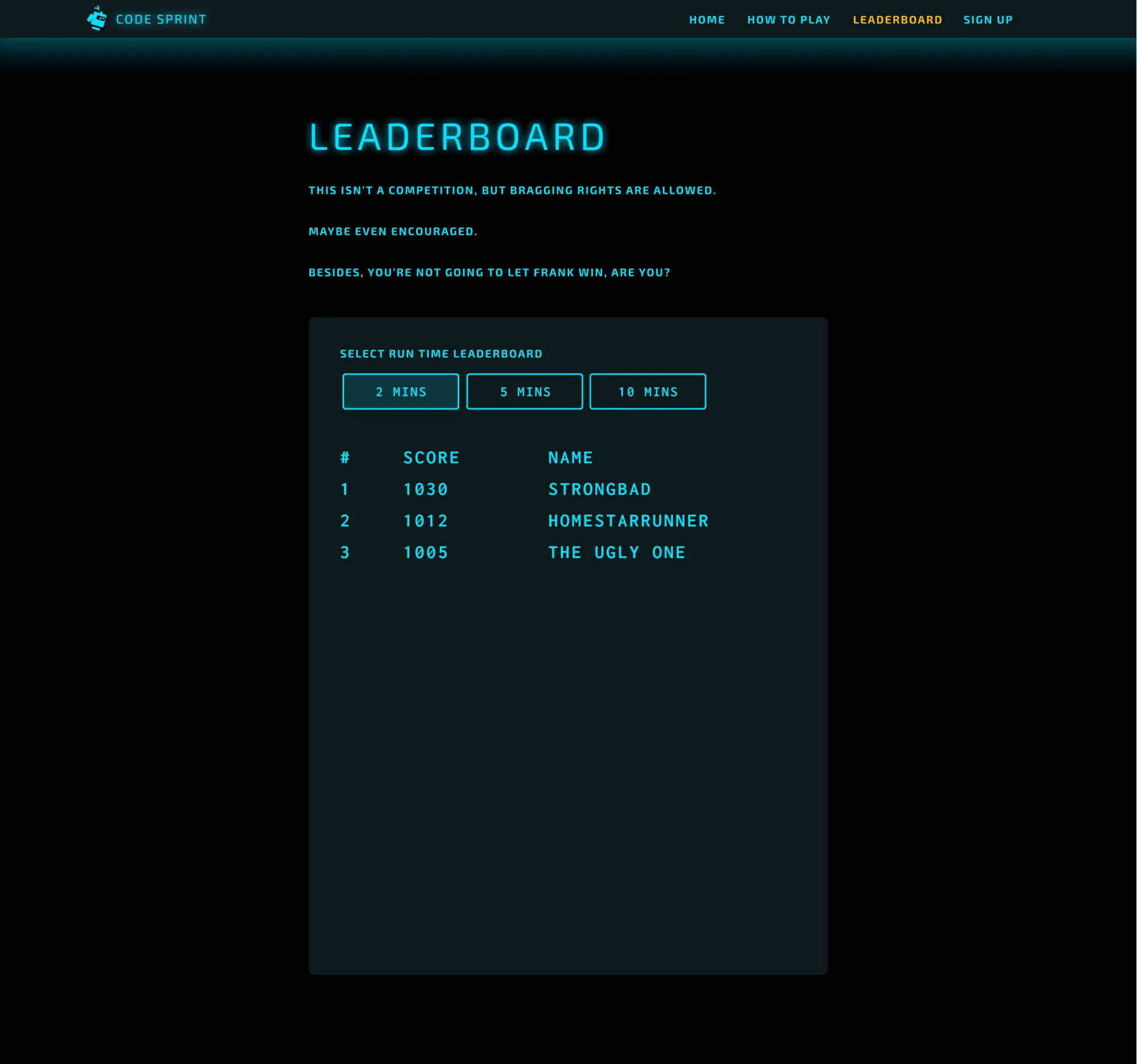Click the score 1012
Image resolution: width=1137 pixels, height=1064 pixels.
point(425,520)
